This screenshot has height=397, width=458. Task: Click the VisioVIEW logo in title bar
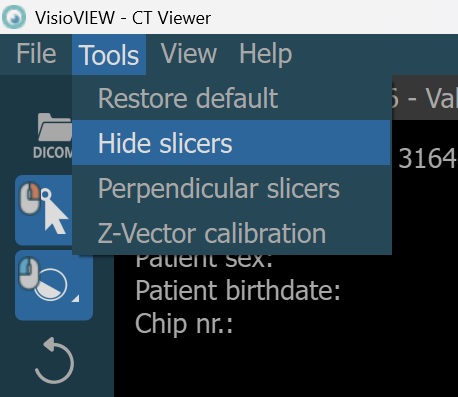13,17
